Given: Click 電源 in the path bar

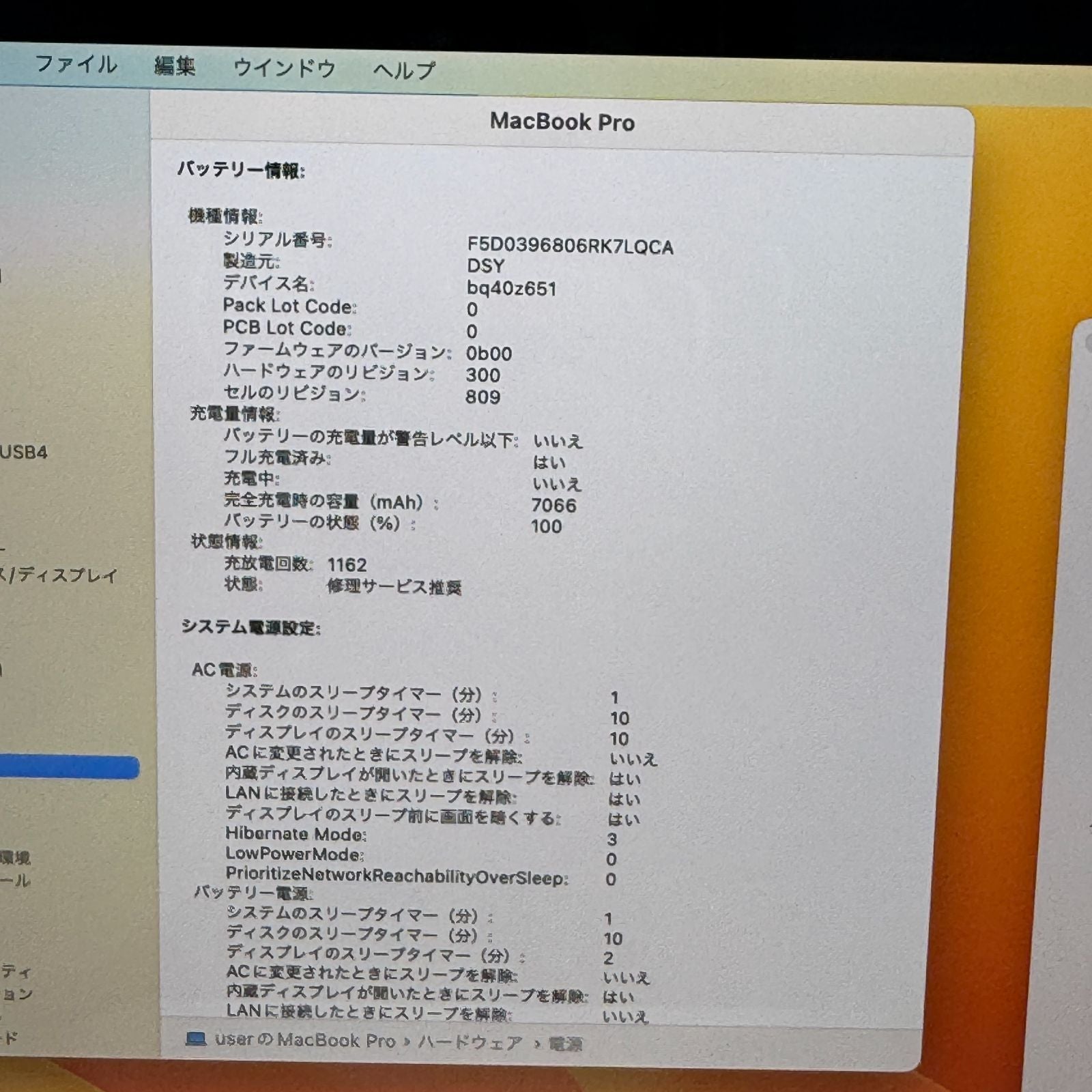Looking at the screenshot, I should click(x=565, y=1044).
